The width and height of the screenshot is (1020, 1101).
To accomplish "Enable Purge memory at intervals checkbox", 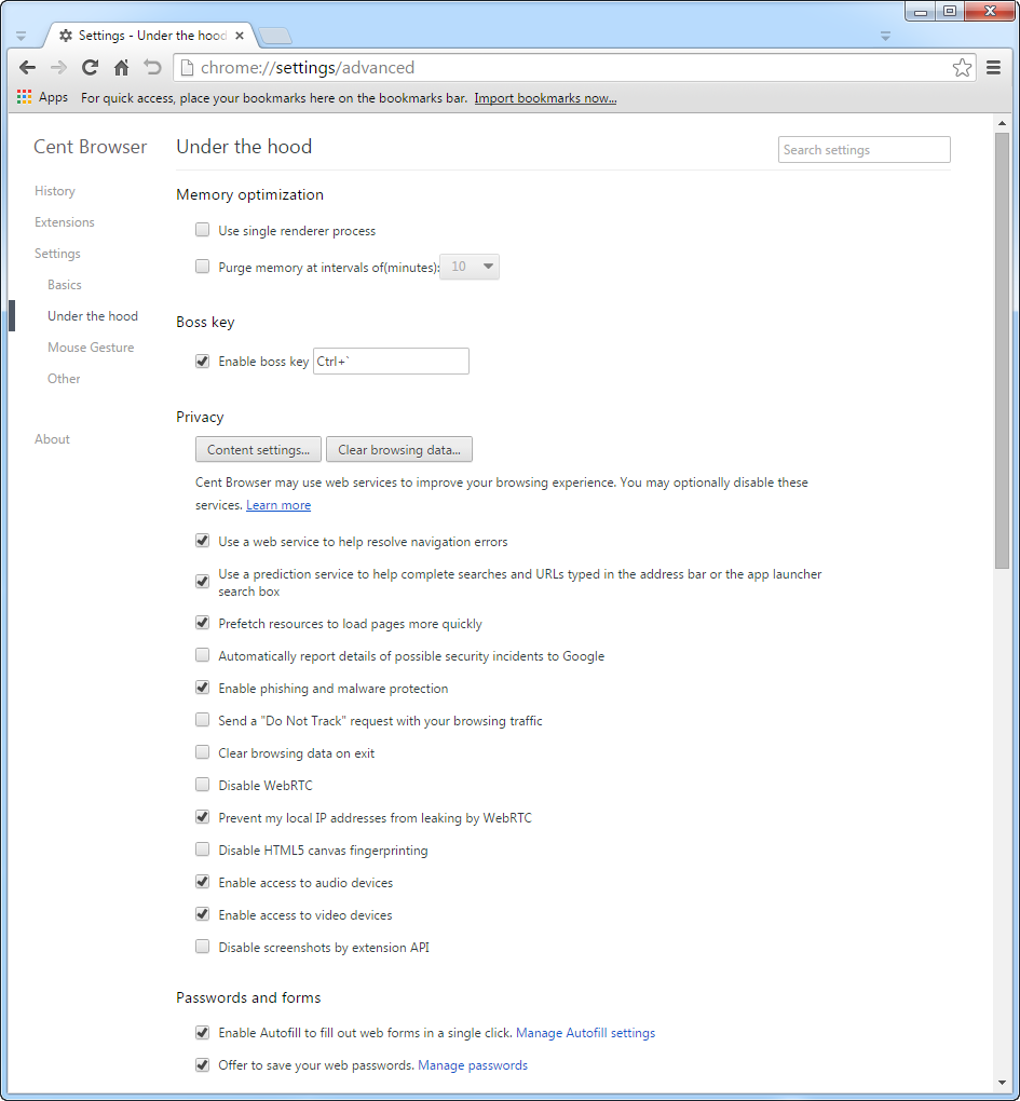I will [202, 266].
